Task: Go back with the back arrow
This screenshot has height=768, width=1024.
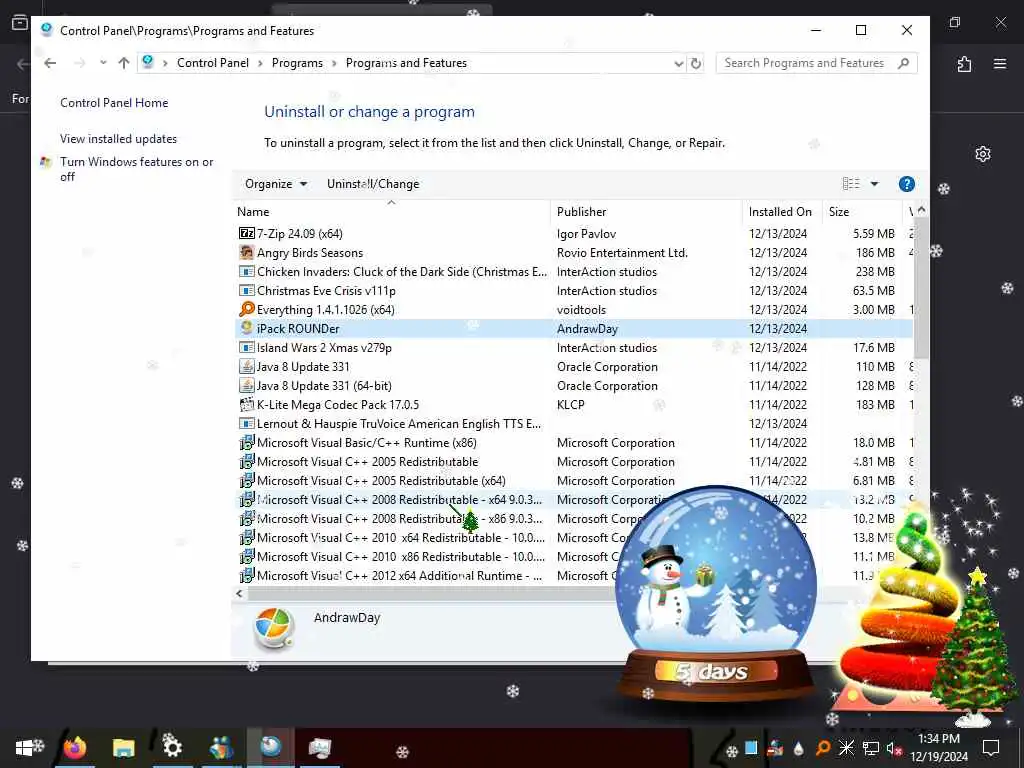Action: click(50, 63)
